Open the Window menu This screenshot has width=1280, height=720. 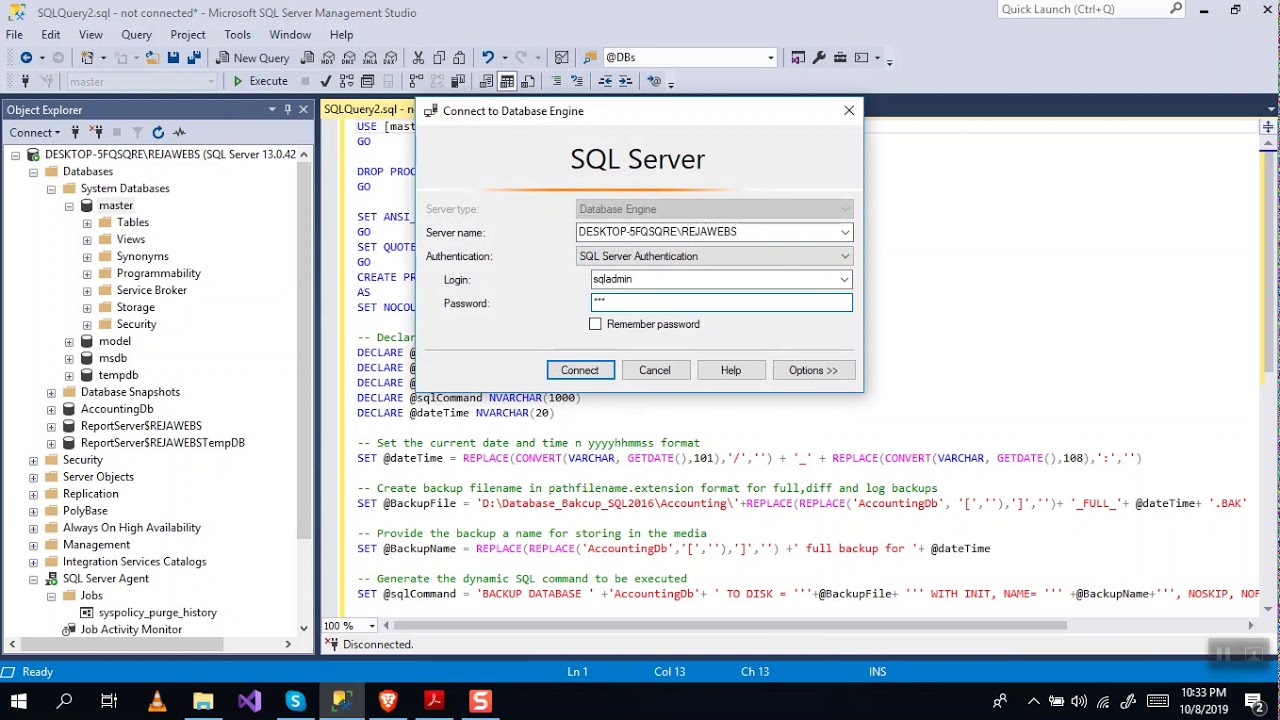[290, 34]
